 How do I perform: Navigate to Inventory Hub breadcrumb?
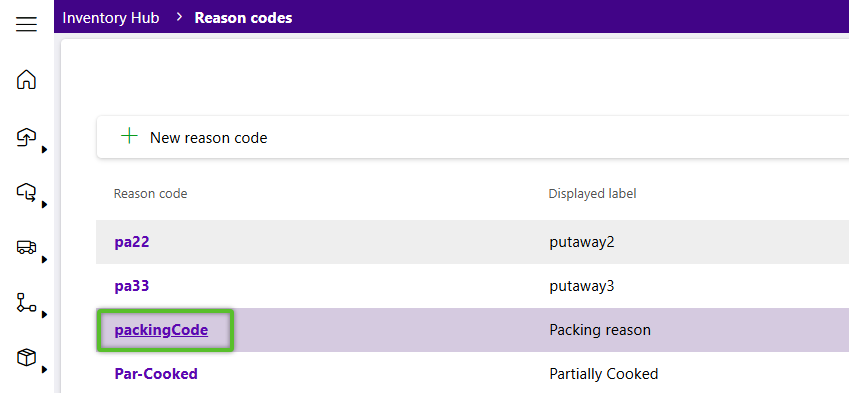pyautogui.click(x=111, y=18)
